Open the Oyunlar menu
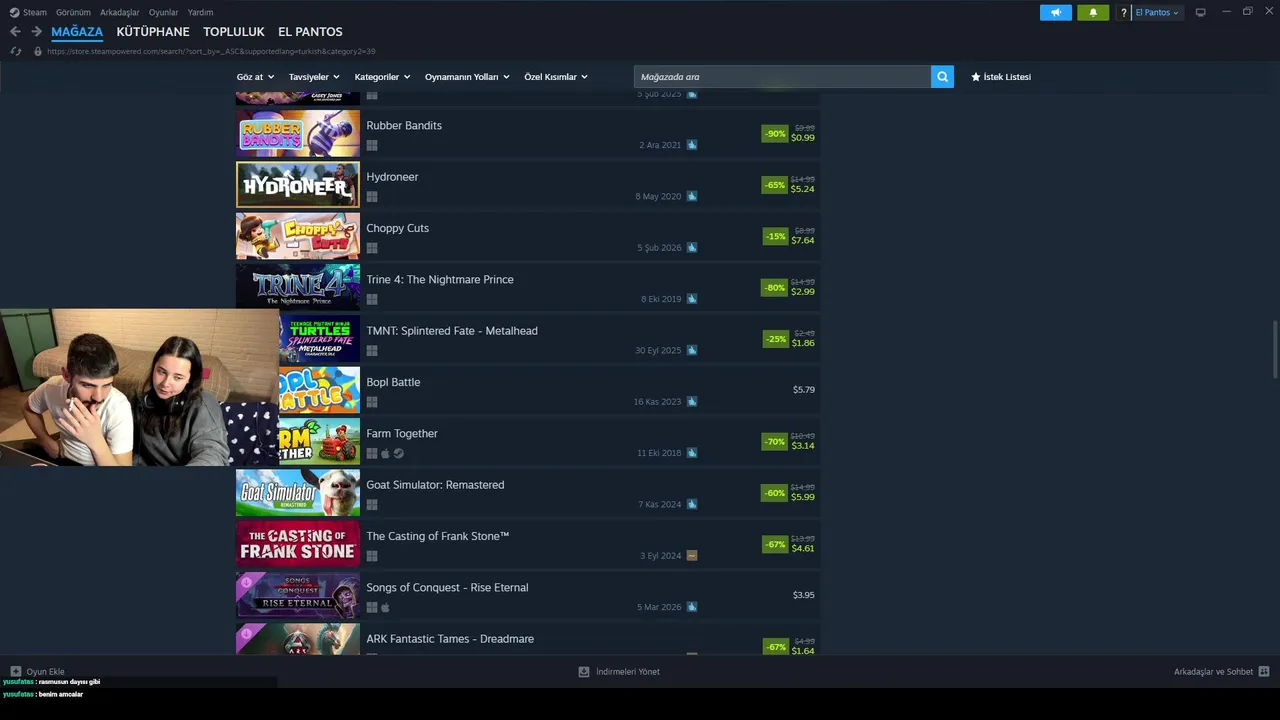The image size is (1280, 720). click(164, 12)
